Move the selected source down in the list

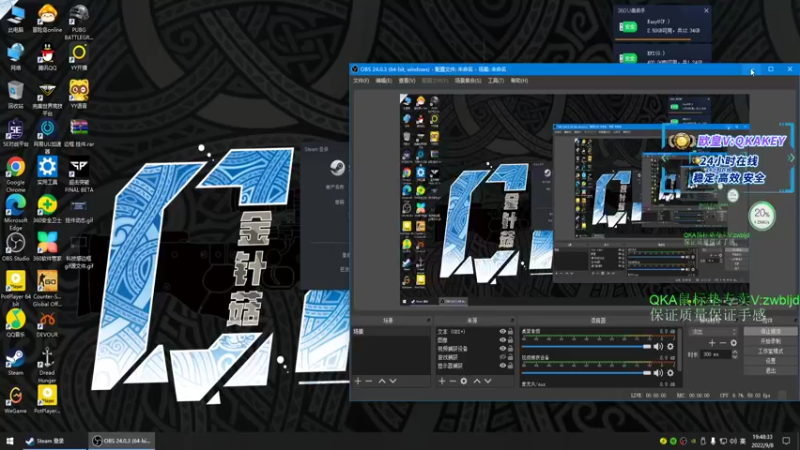point(488,381)
